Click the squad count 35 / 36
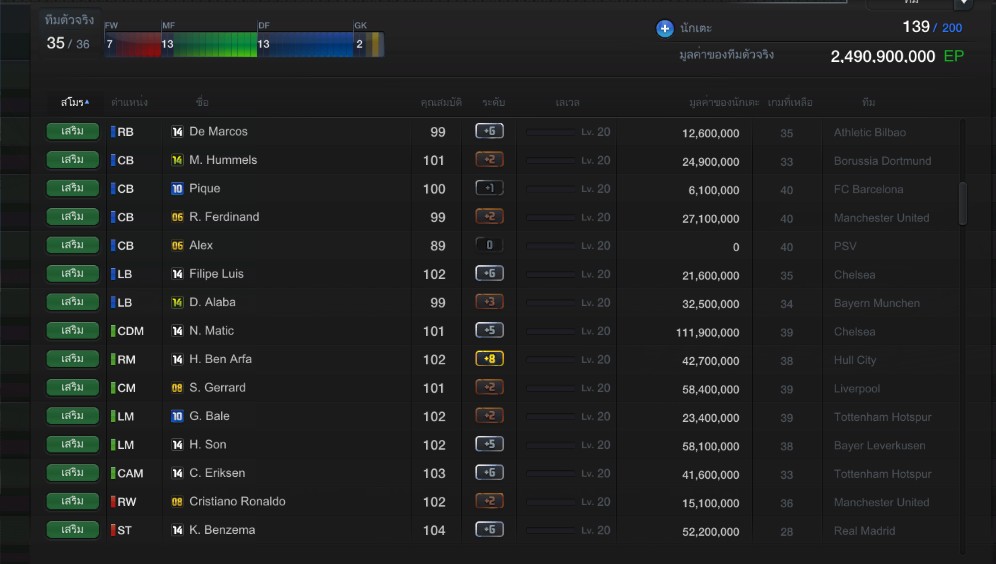 [x=68, y=43]
